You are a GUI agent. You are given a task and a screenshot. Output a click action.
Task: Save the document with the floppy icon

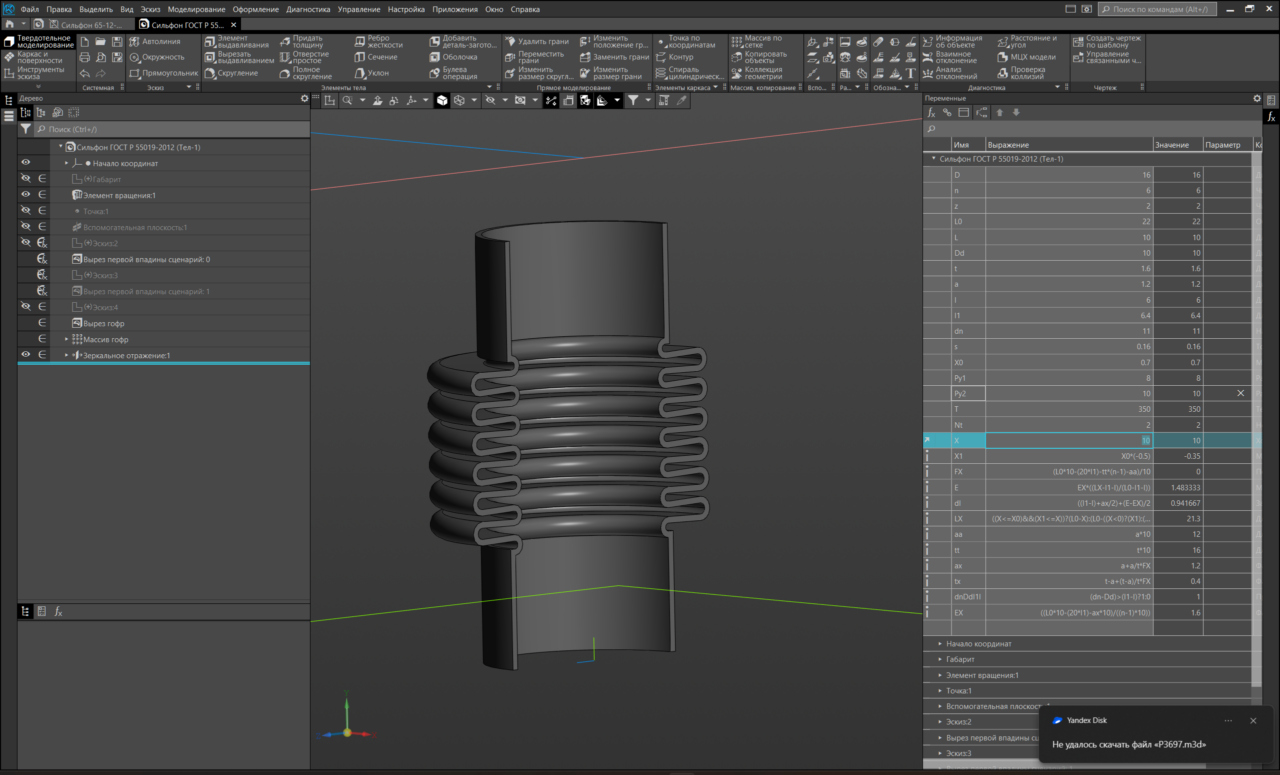click(x=118, y=42)
